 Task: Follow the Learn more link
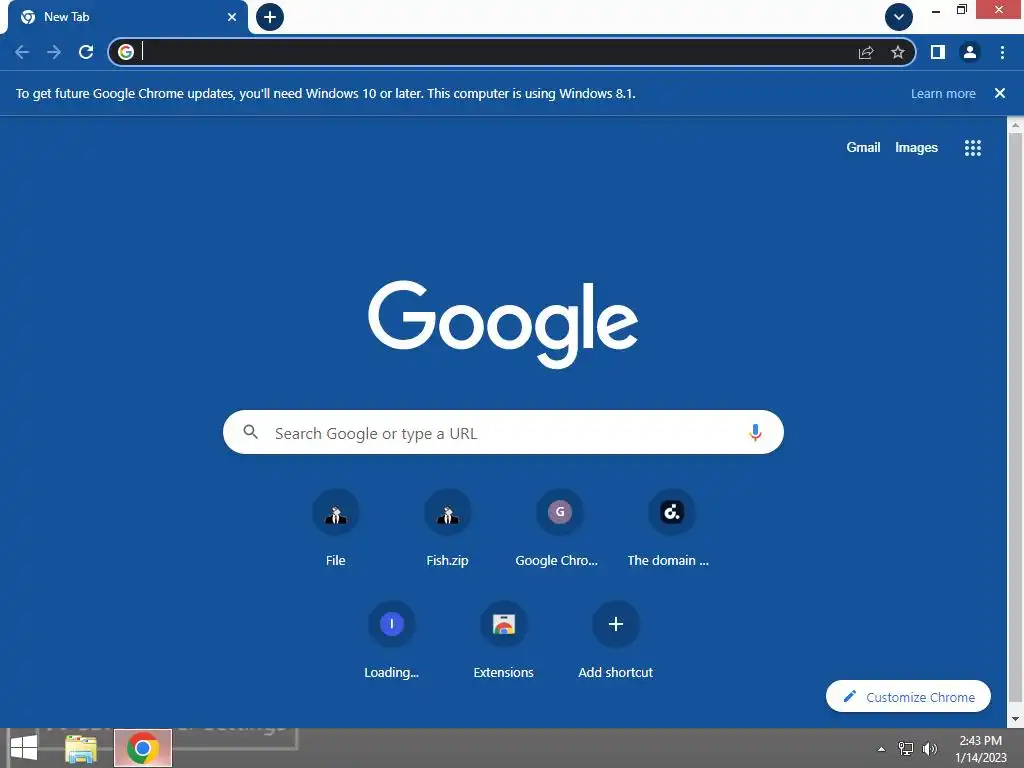coord(943,93)
